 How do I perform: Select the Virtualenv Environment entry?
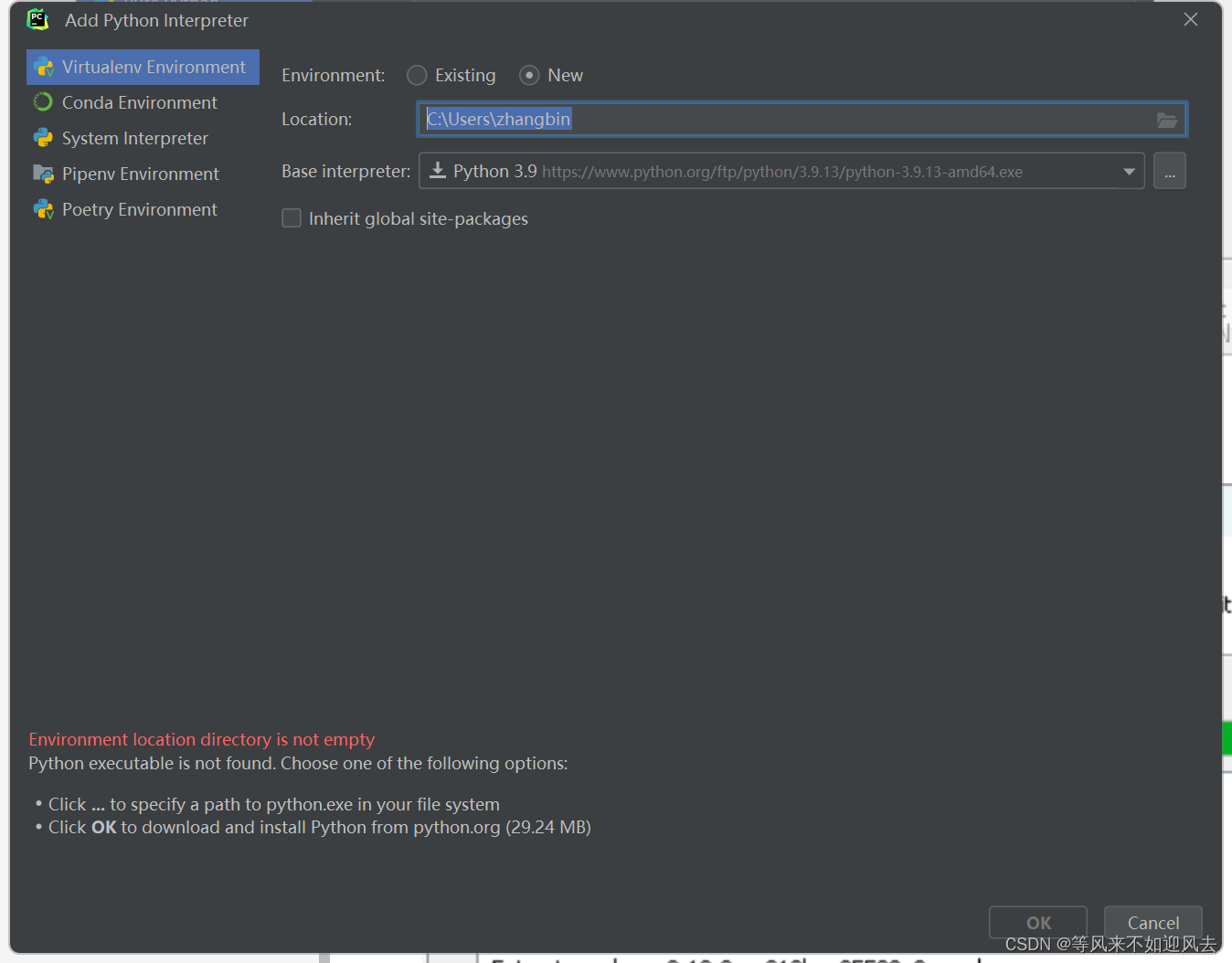(x=143, y=67)
